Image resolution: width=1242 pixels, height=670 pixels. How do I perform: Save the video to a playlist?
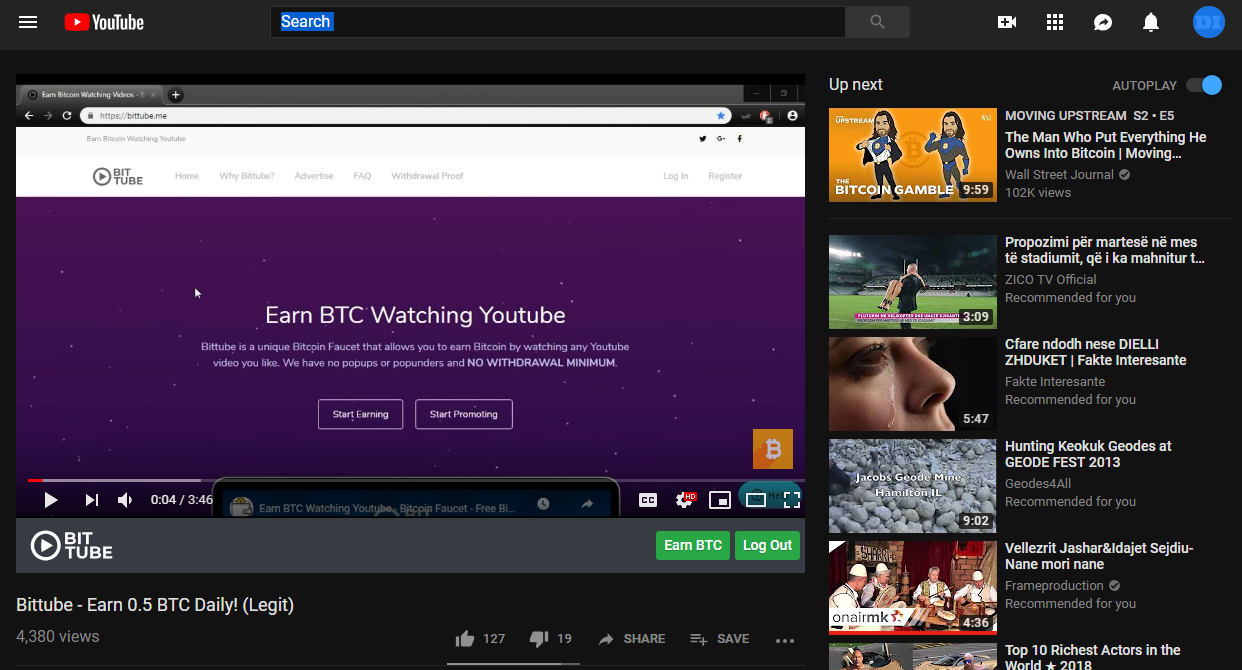coord(719,639)
